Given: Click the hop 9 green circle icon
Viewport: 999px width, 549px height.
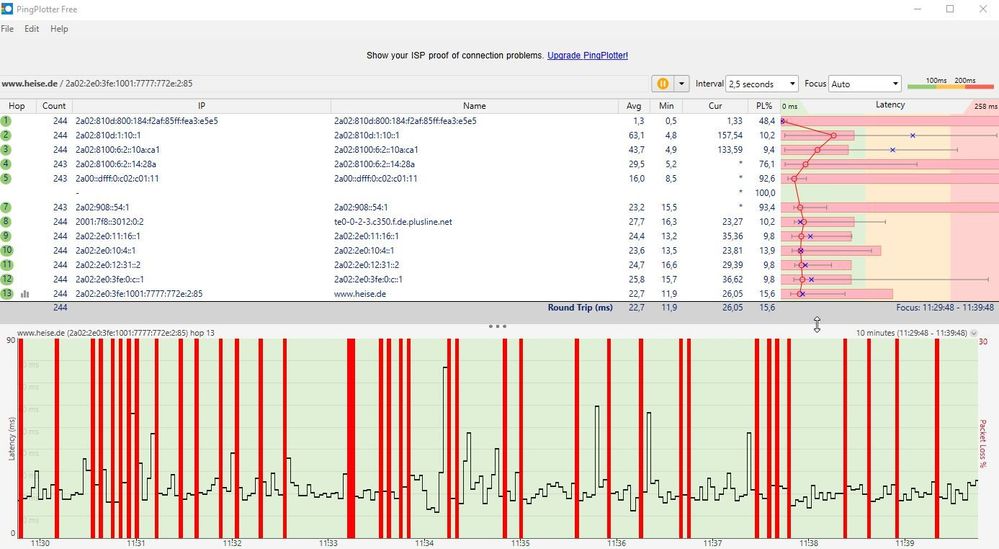Looking at the screenshot, I should click(x=6, y=236).
